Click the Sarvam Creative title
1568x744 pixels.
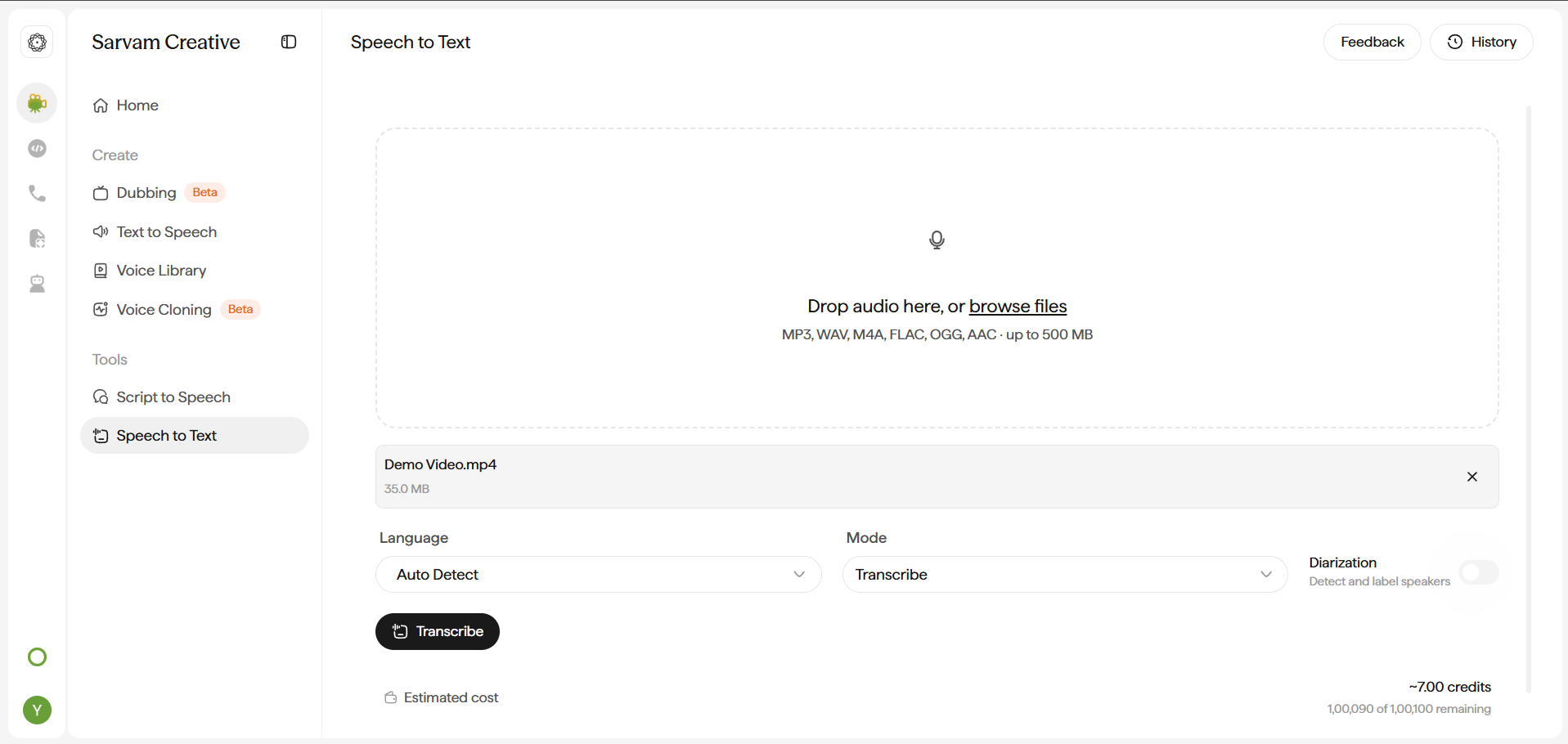click(166, 43)
